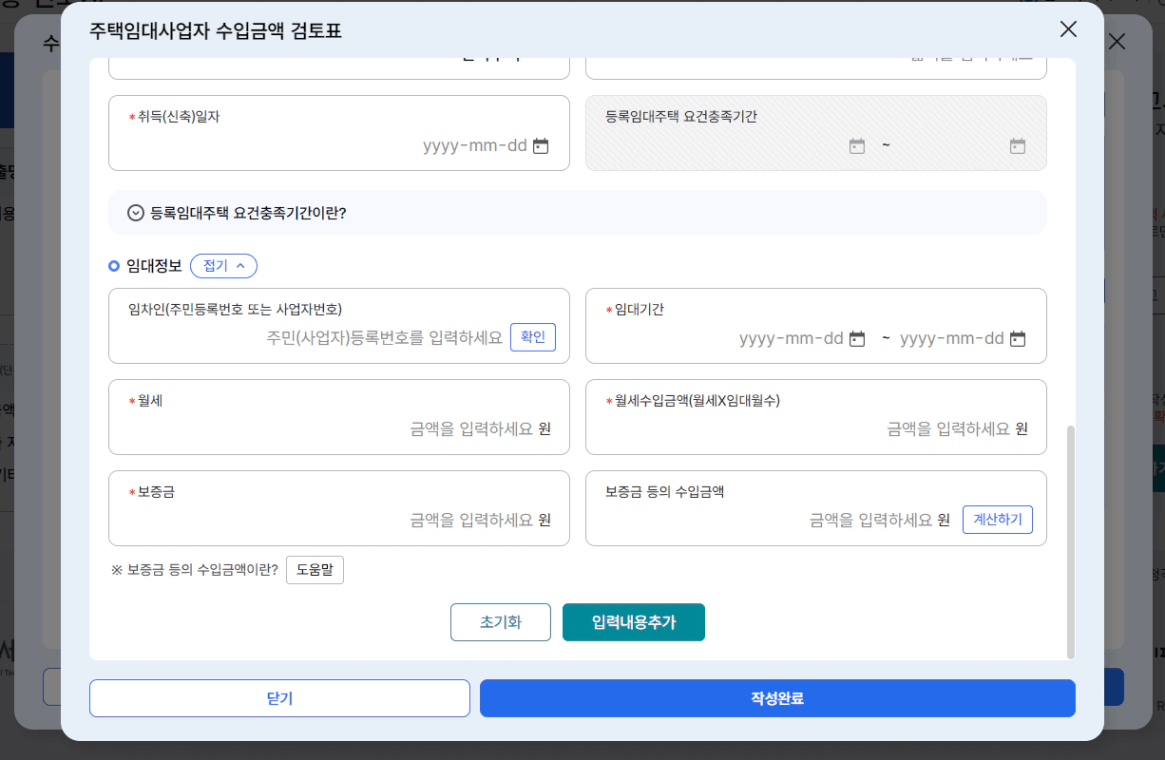Expand 등록임대주택 요건충족기간이란? explanation
1165x760 pixels.
[136, 213]
